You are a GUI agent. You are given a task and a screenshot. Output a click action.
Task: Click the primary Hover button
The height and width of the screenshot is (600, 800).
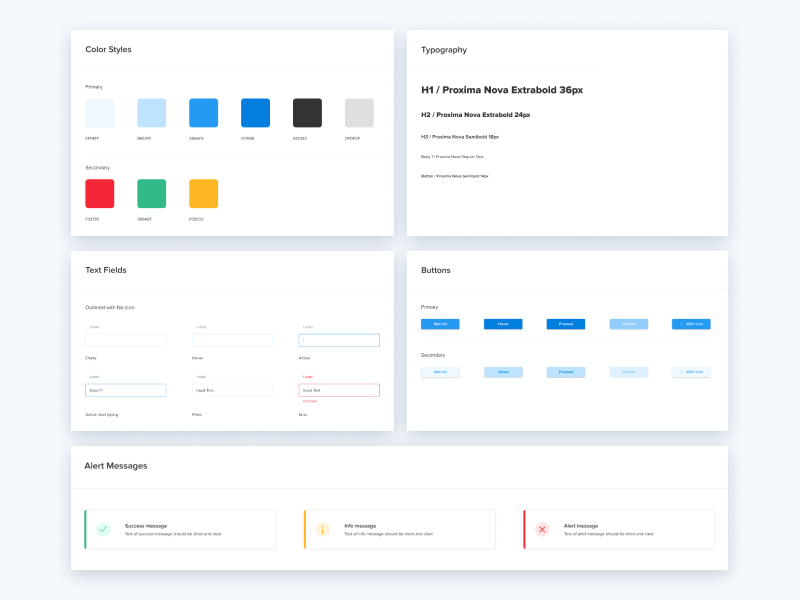coord(503,324)
